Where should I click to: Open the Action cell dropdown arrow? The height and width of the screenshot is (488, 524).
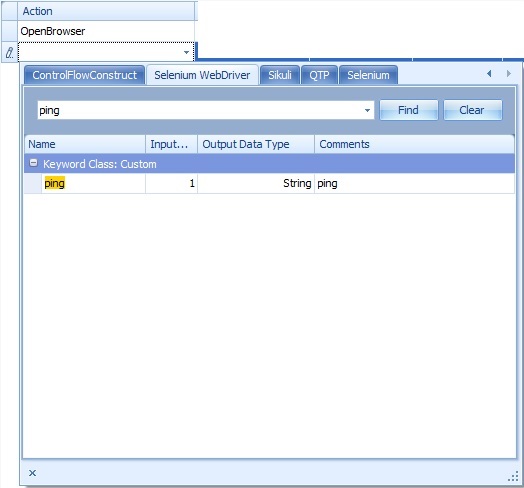coord(186,52)
